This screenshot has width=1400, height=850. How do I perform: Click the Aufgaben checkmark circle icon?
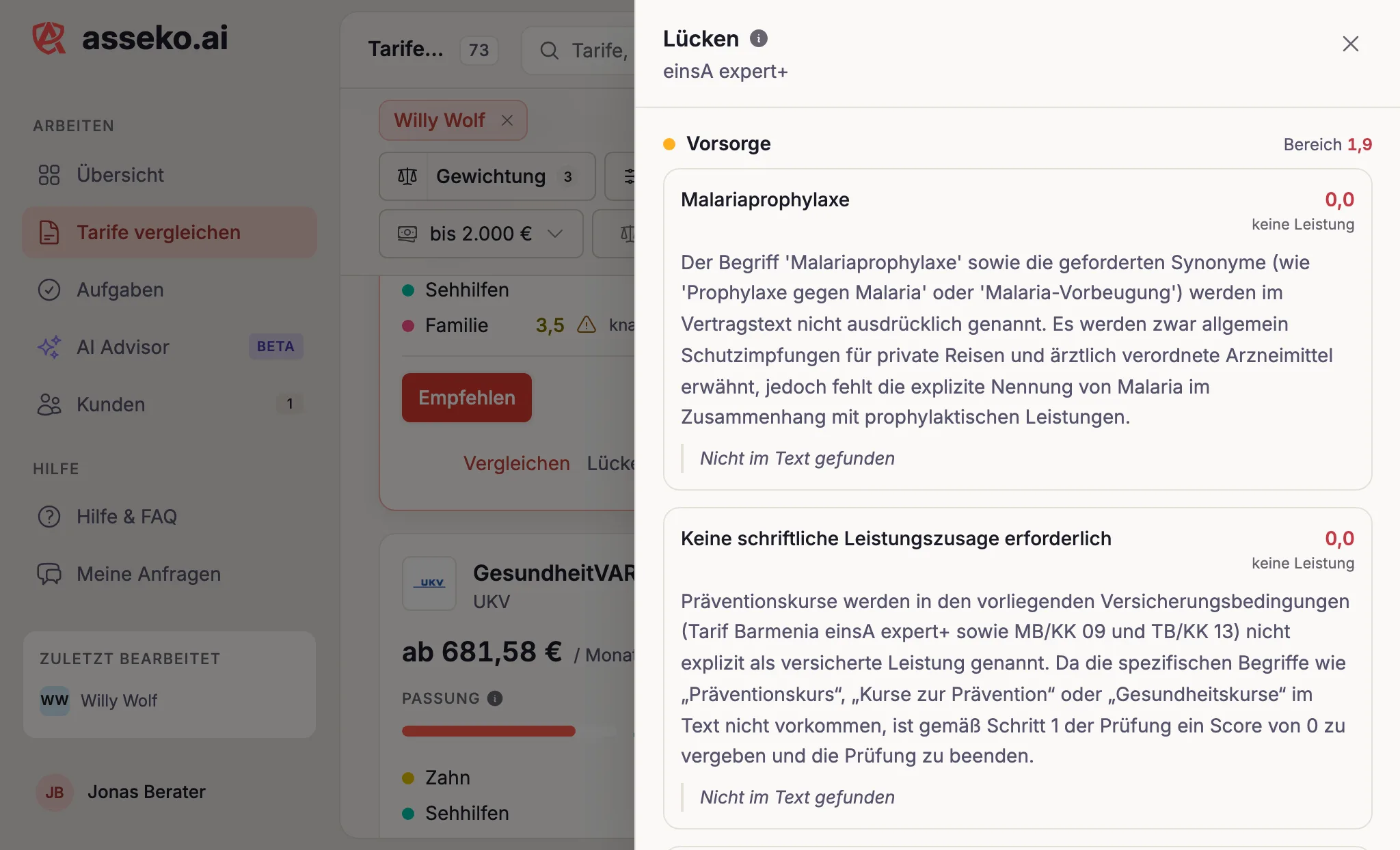(49, 290)
